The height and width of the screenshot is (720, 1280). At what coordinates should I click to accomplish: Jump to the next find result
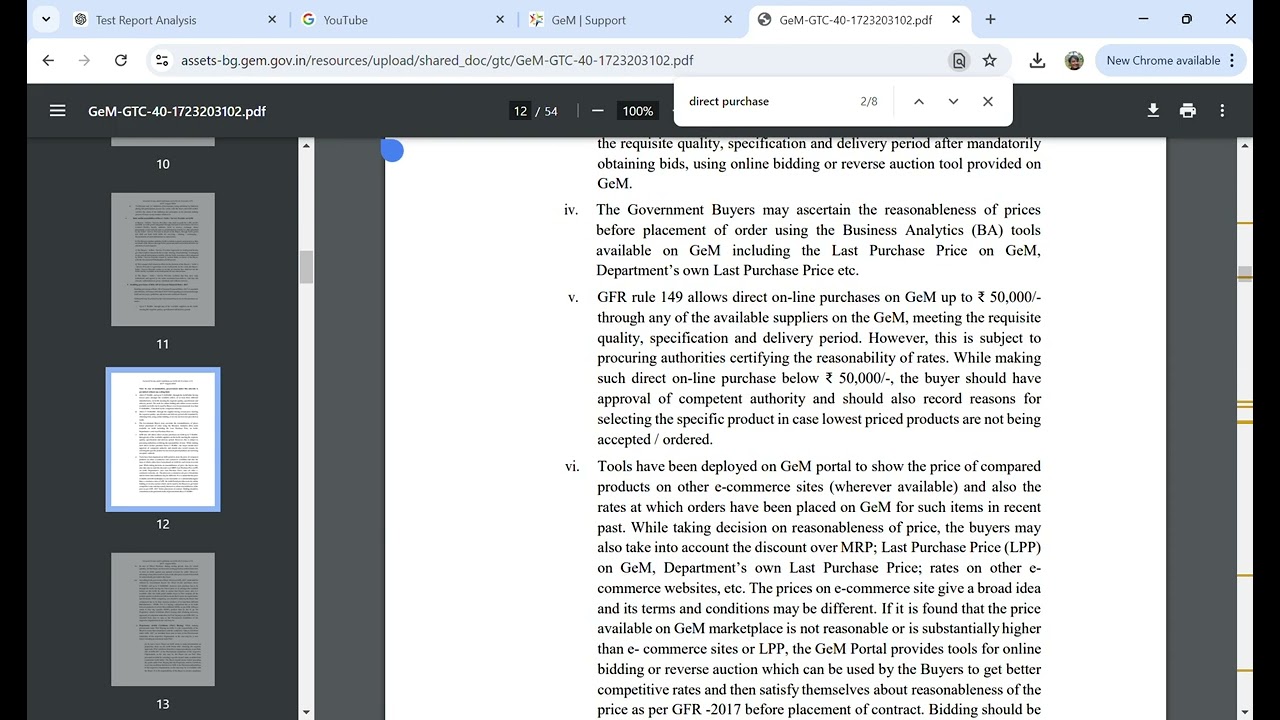(953, 101)
